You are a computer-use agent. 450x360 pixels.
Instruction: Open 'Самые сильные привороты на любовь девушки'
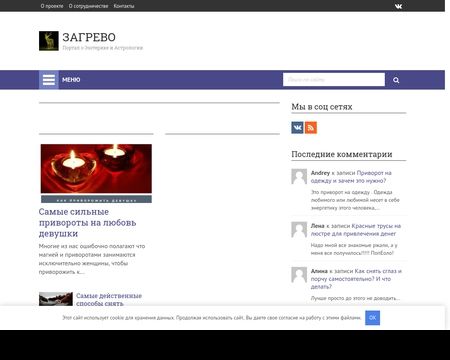(87, 223)
